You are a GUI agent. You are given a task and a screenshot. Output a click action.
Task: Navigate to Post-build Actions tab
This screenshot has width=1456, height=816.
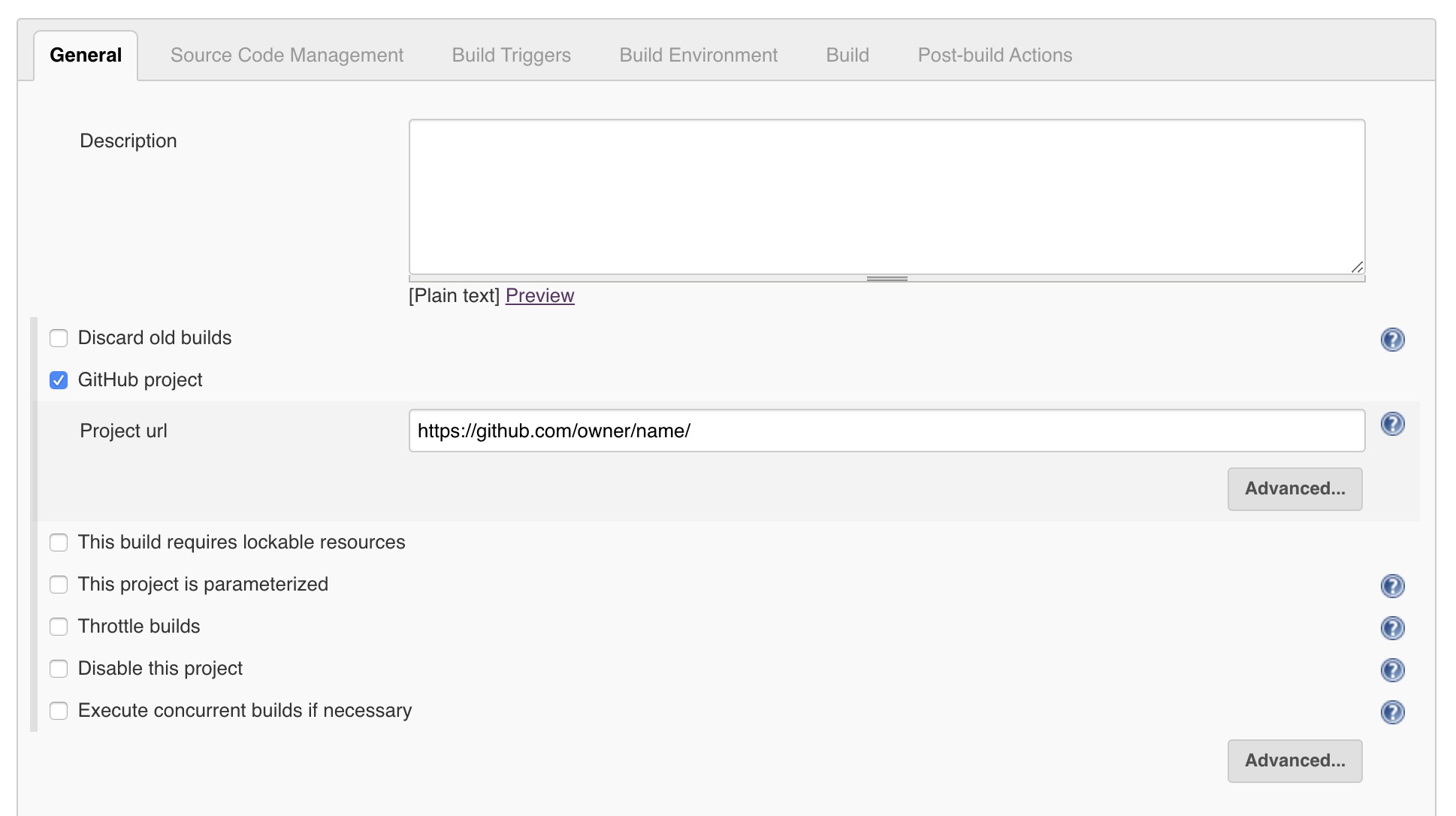click(994, 55)
